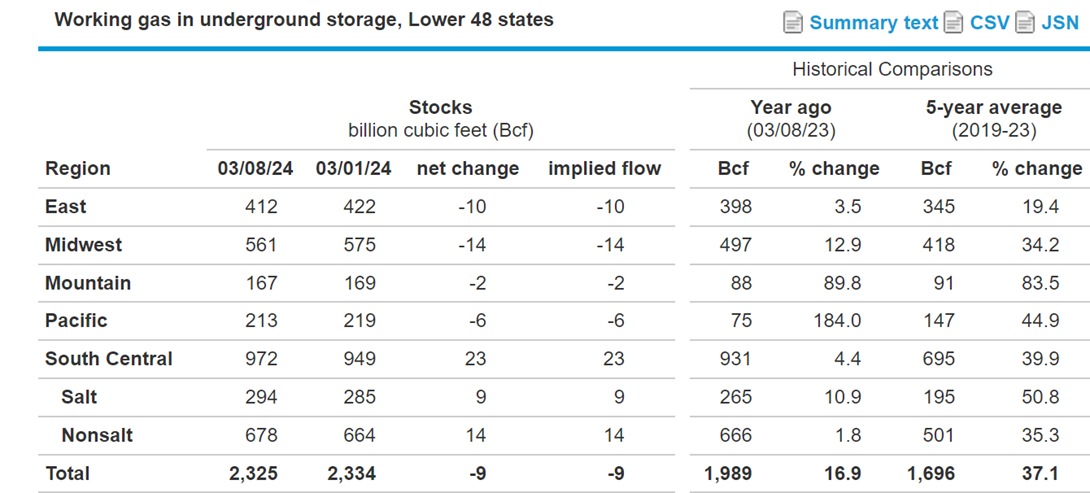Select the Pacific region row label

click(76, 321)
